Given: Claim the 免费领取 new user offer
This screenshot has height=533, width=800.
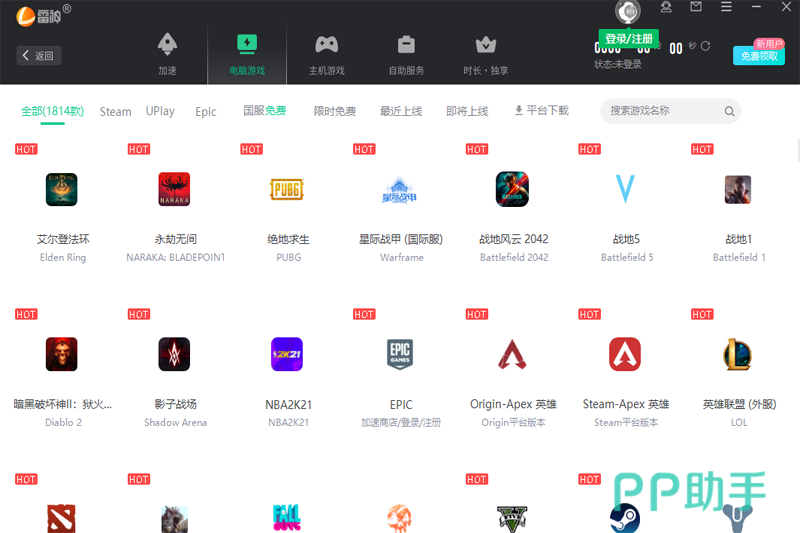Looking at the screenshot, I should click(759, 56).
